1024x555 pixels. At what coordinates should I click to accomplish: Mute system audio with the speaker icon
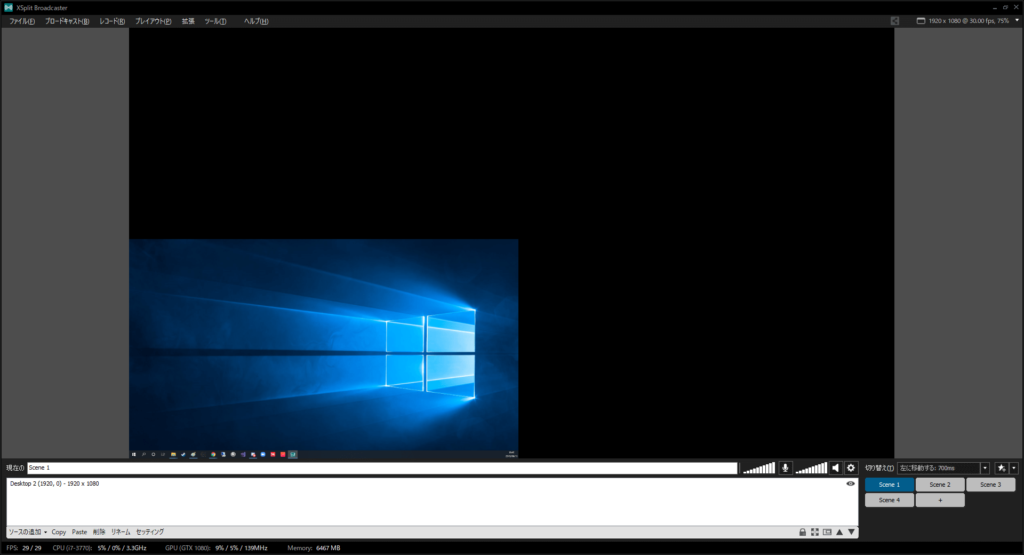[835, 468]
